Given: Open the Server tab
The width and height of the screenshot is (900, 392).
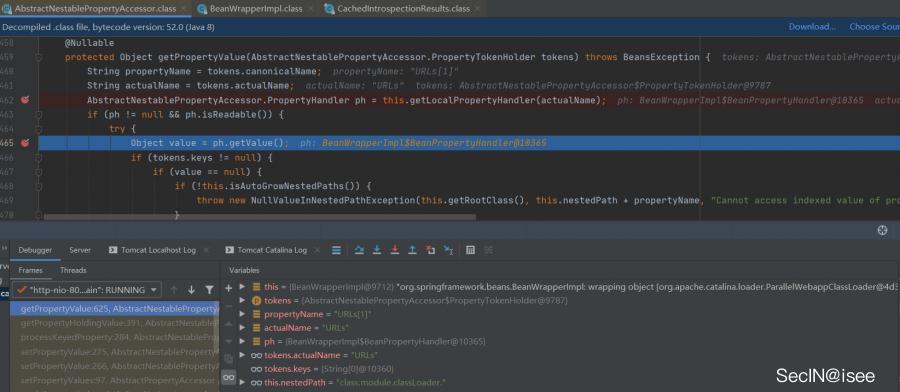Looking at the screenshot, I should 80,250.
